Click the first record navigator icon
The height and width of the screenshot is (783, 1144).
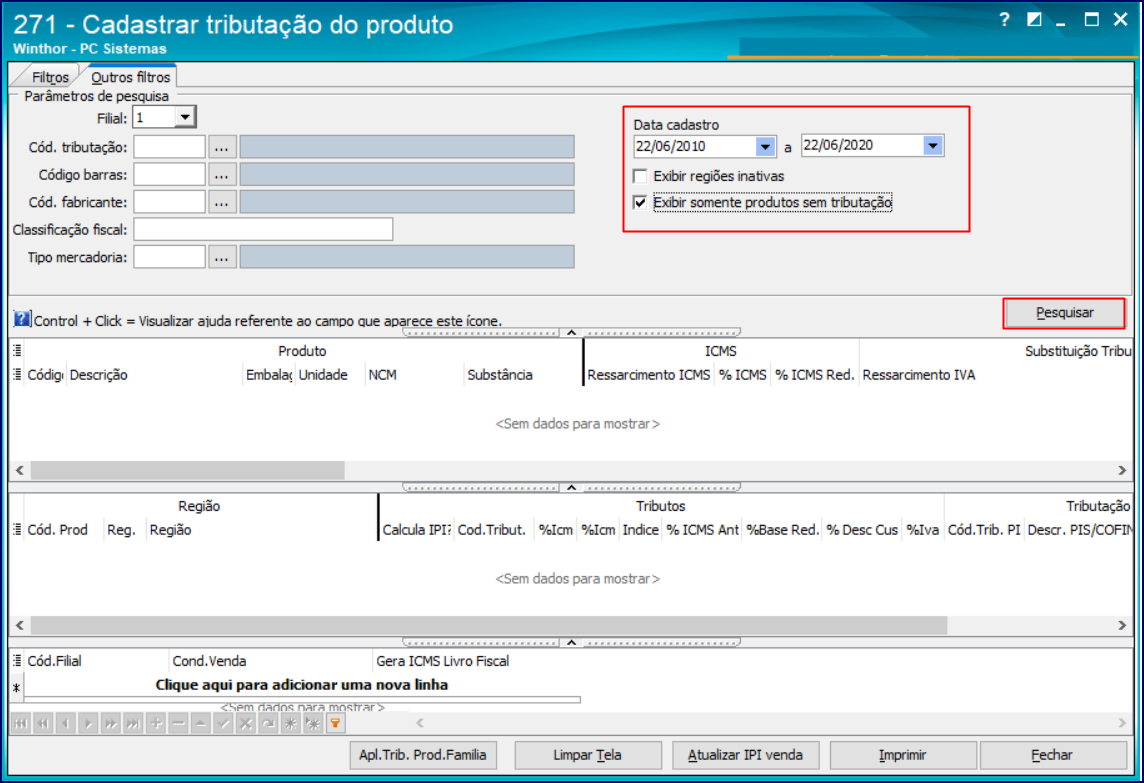point(20,724)
